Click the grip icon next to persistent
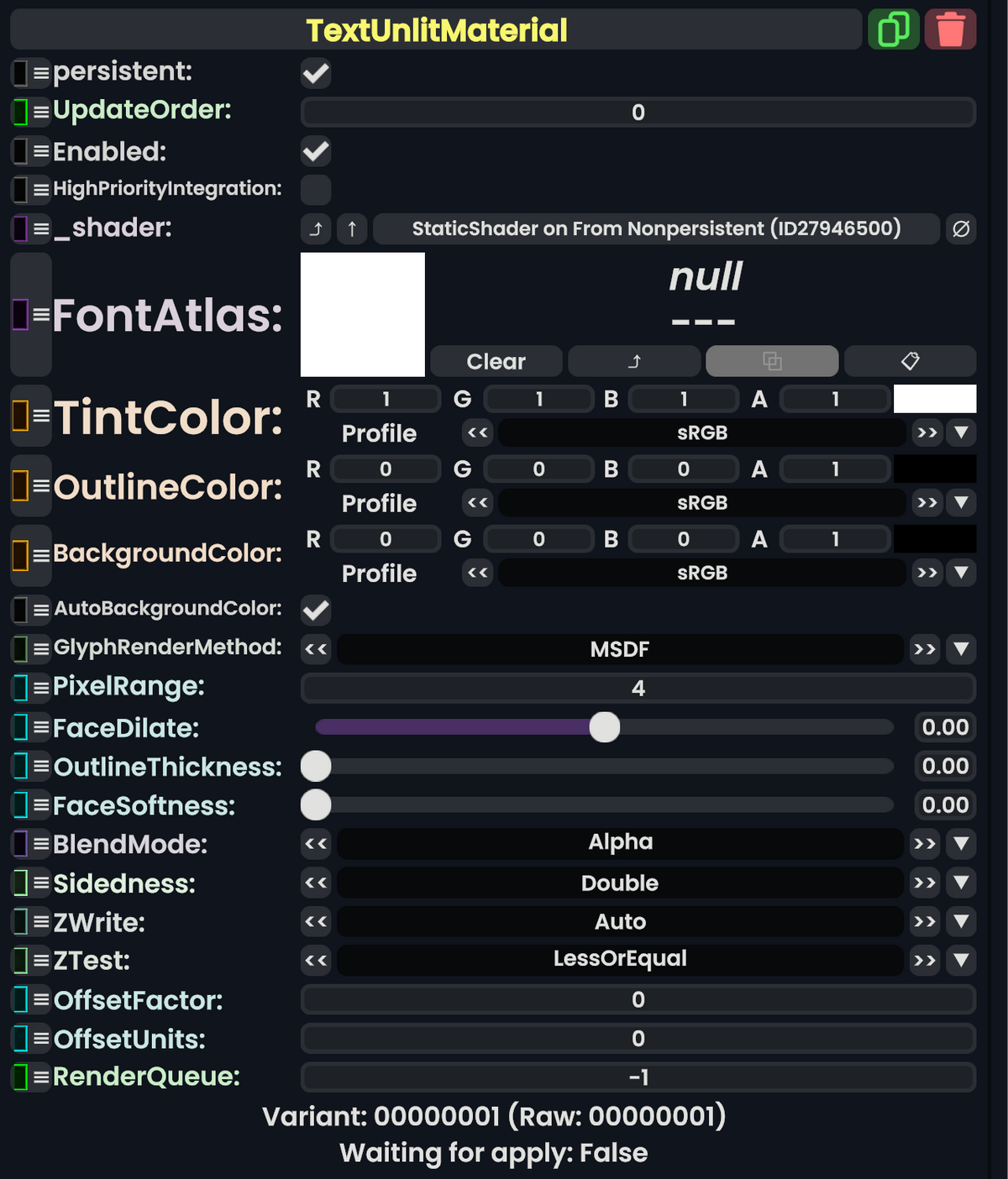Screen dimensions: 1008x1179 [38, 73]
